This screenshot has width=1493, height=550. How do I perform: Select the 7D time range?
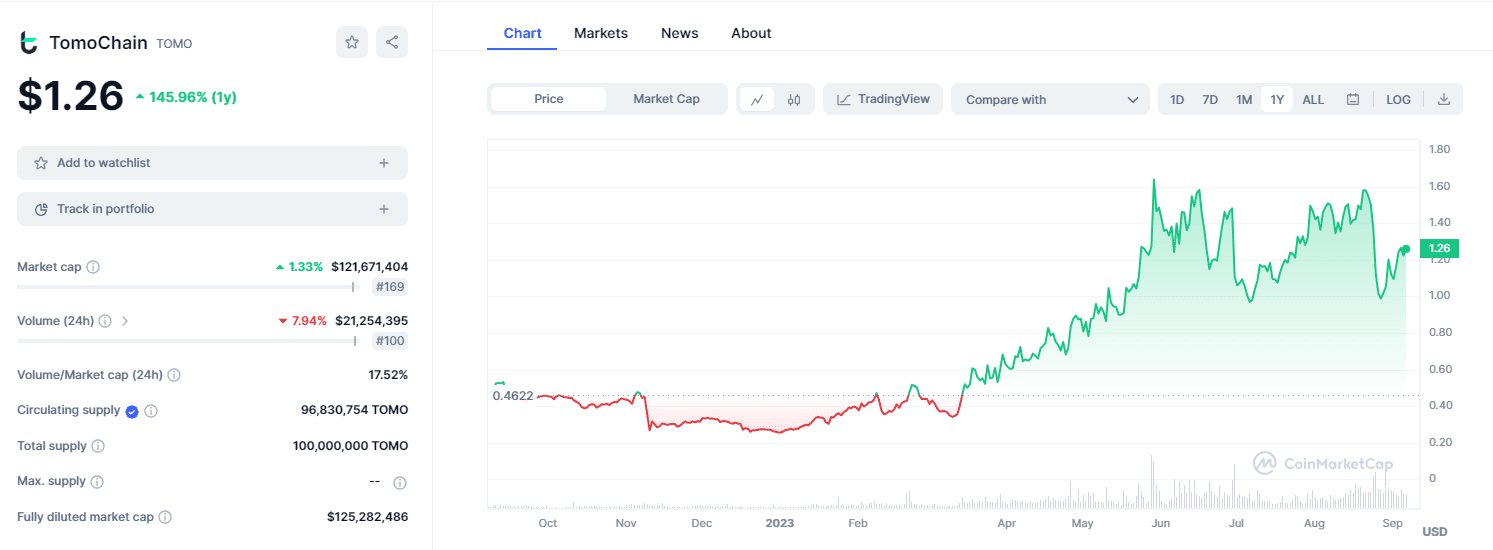coord(1210,99)
